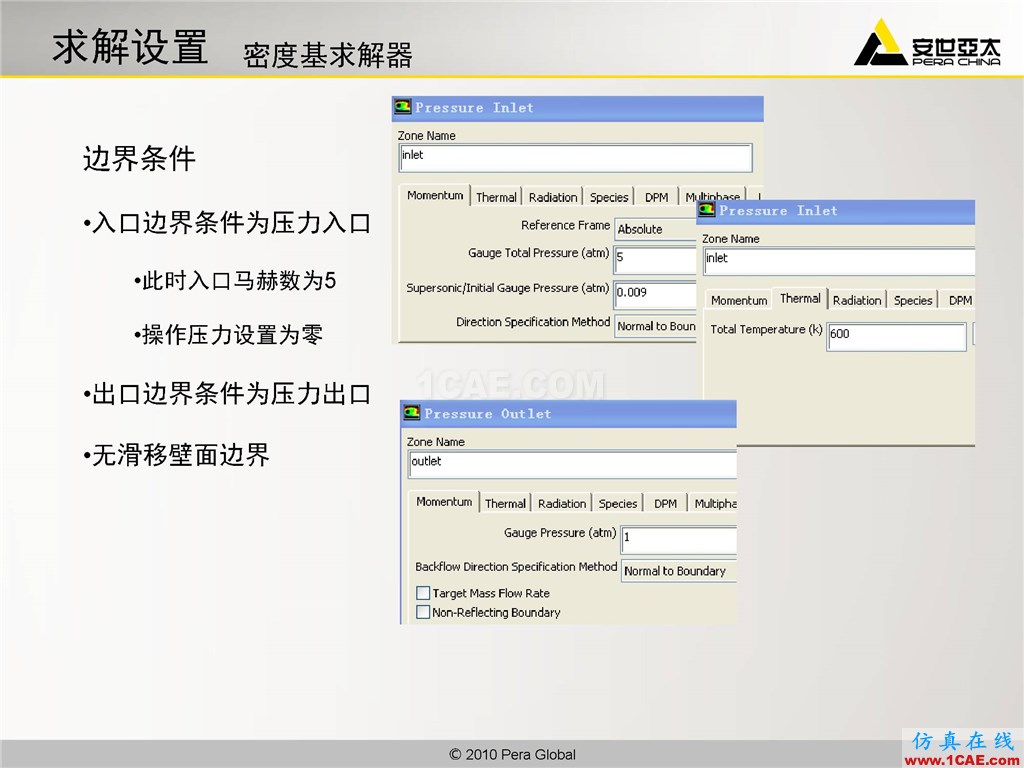Screen dimensions: 1024x768
Task: Switch to Thermal tab in first Pressure Inlet dialog
Action: click(x=496, y=197)
